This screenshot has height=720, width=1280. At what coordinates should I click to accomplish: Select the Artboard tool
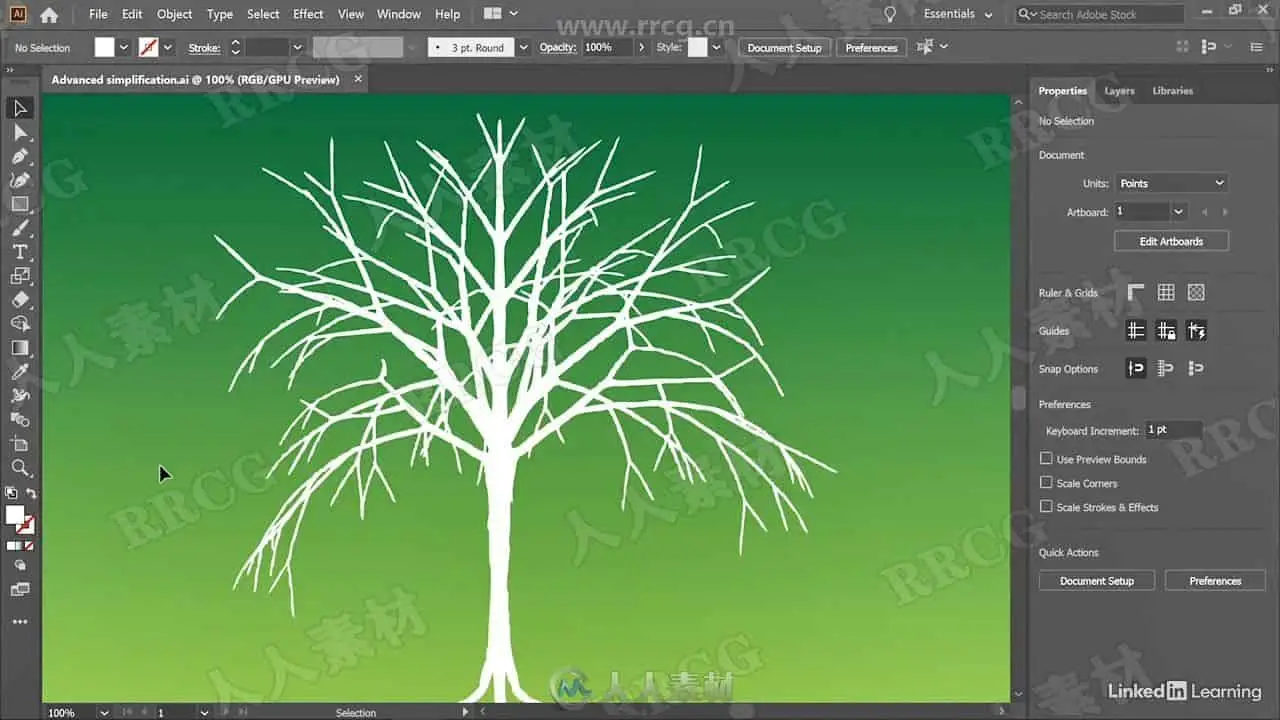tap(20, 444)
